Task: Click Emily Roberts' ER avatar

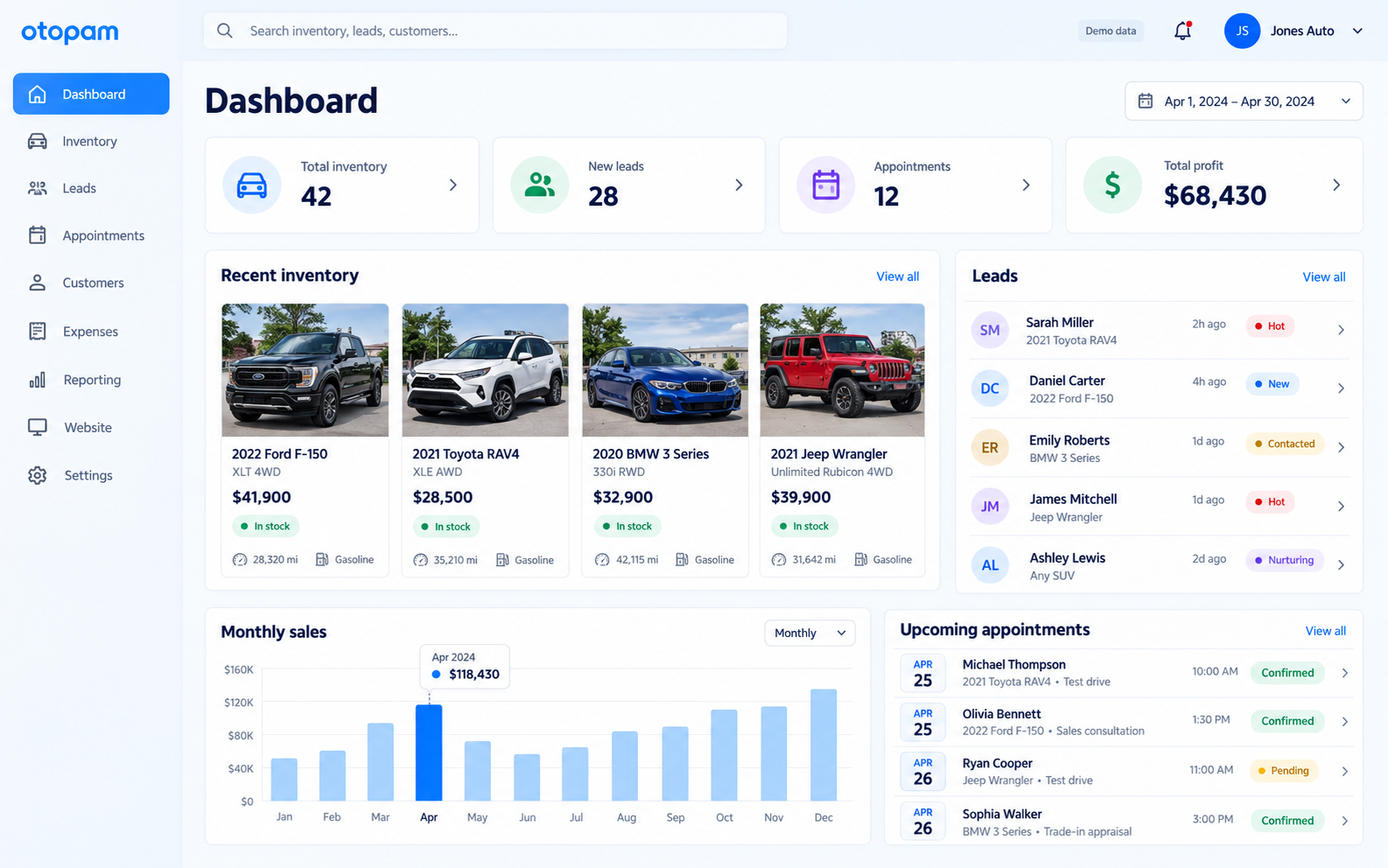Action: (x=990, y=448)
